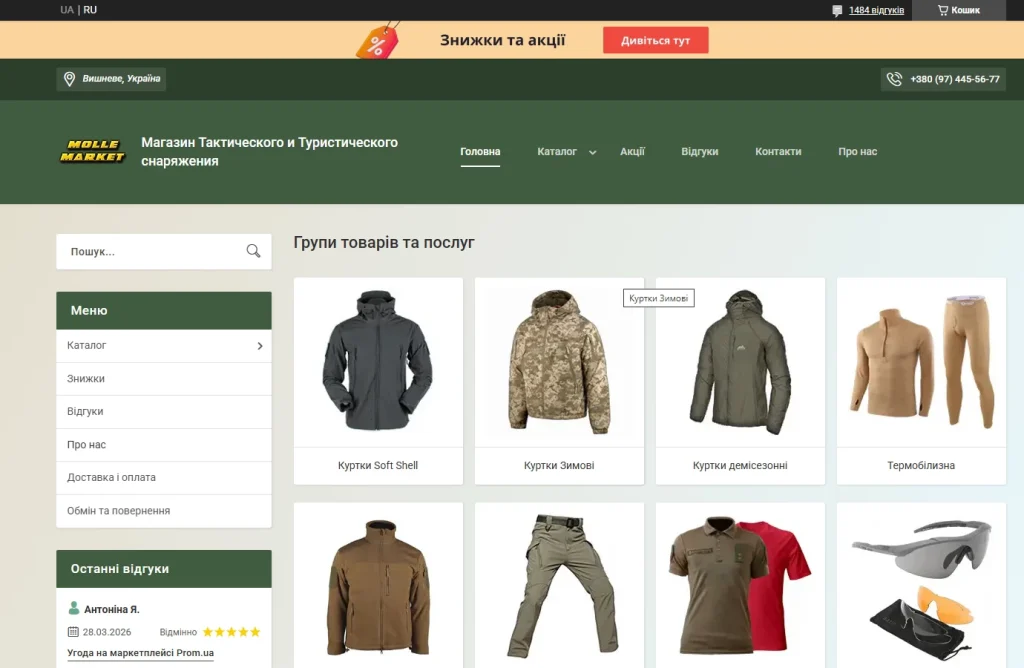Click the Куртки демісезонні caption link
The width and height of the screenshot is (1024, 668).
tap(740, 466)
